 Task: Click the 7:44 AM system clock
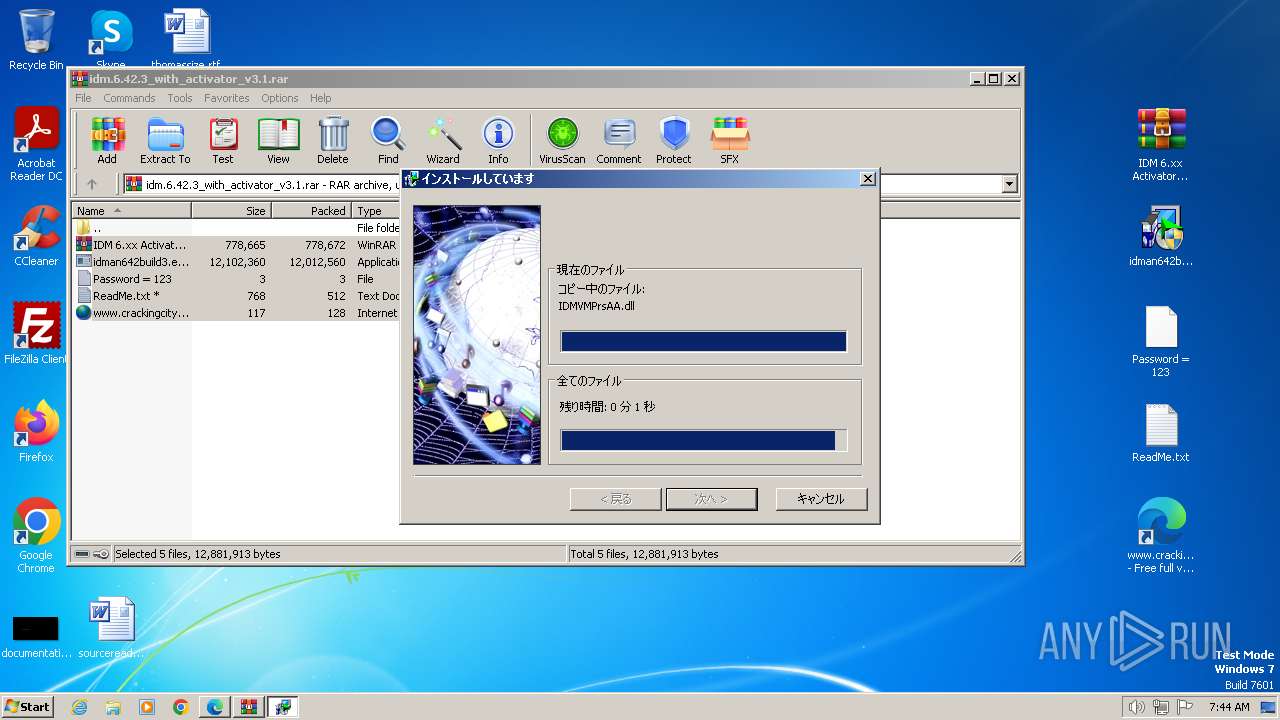click(1229, 707)
